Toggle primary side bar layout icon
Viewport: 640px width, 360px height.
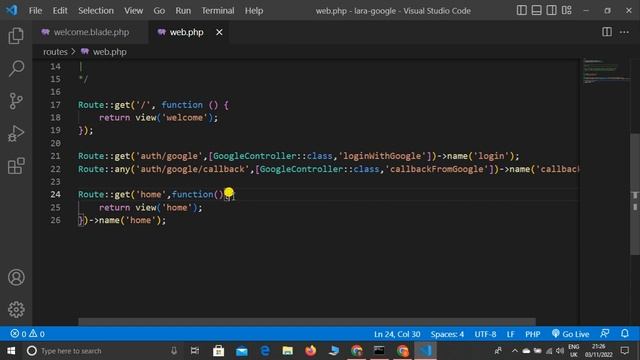coord(522,10)
